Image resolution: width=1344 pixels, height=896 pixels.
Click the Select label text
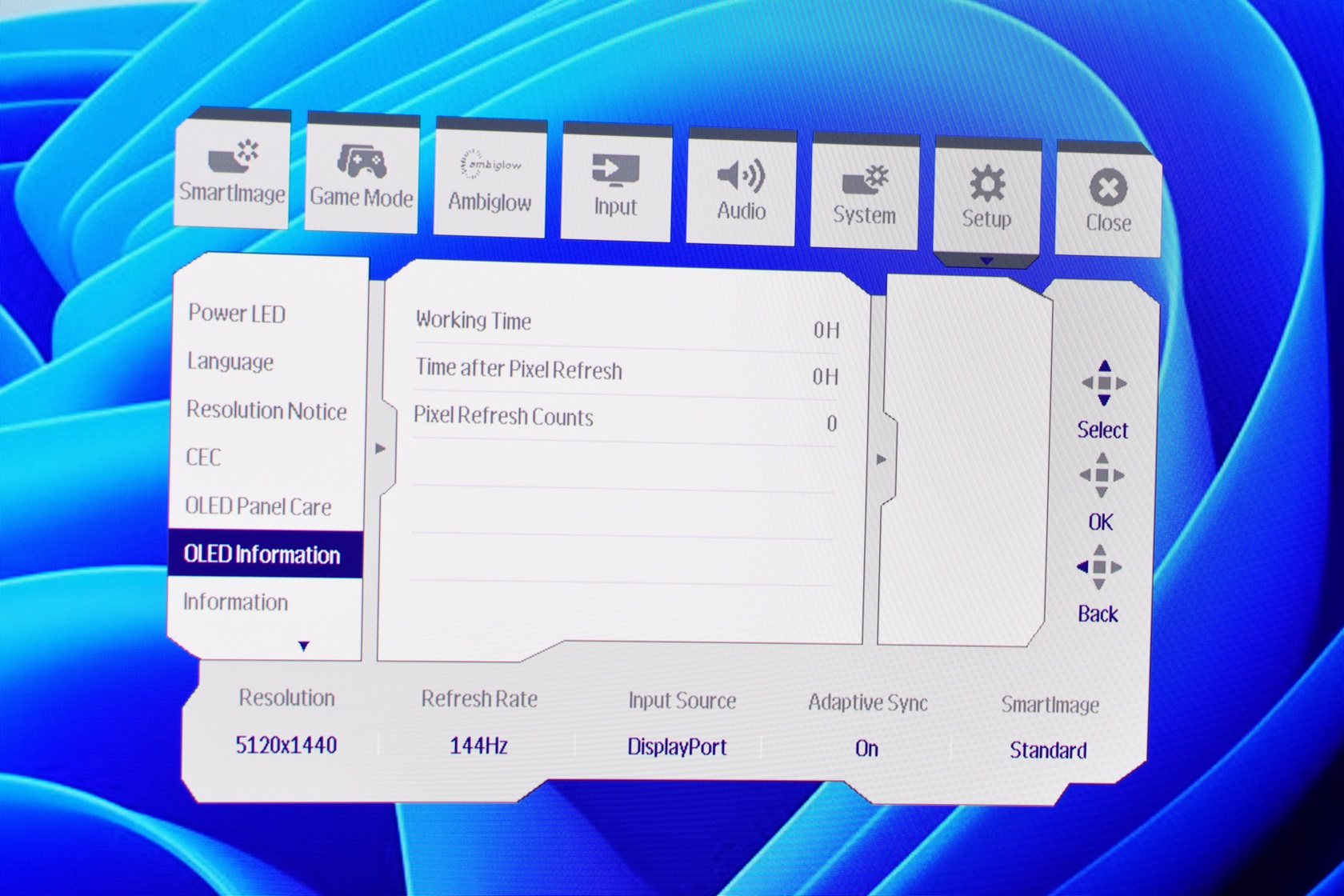pyautogui.click(x=1102, y=430)
